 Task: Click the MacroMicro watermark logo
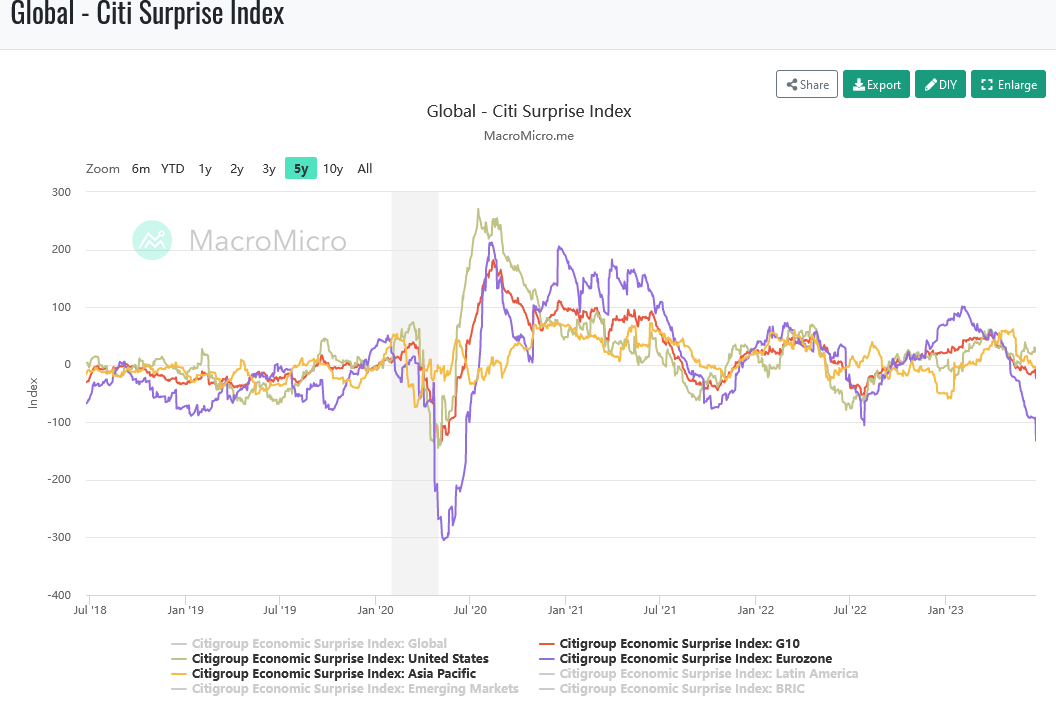[x=153, y=240]
